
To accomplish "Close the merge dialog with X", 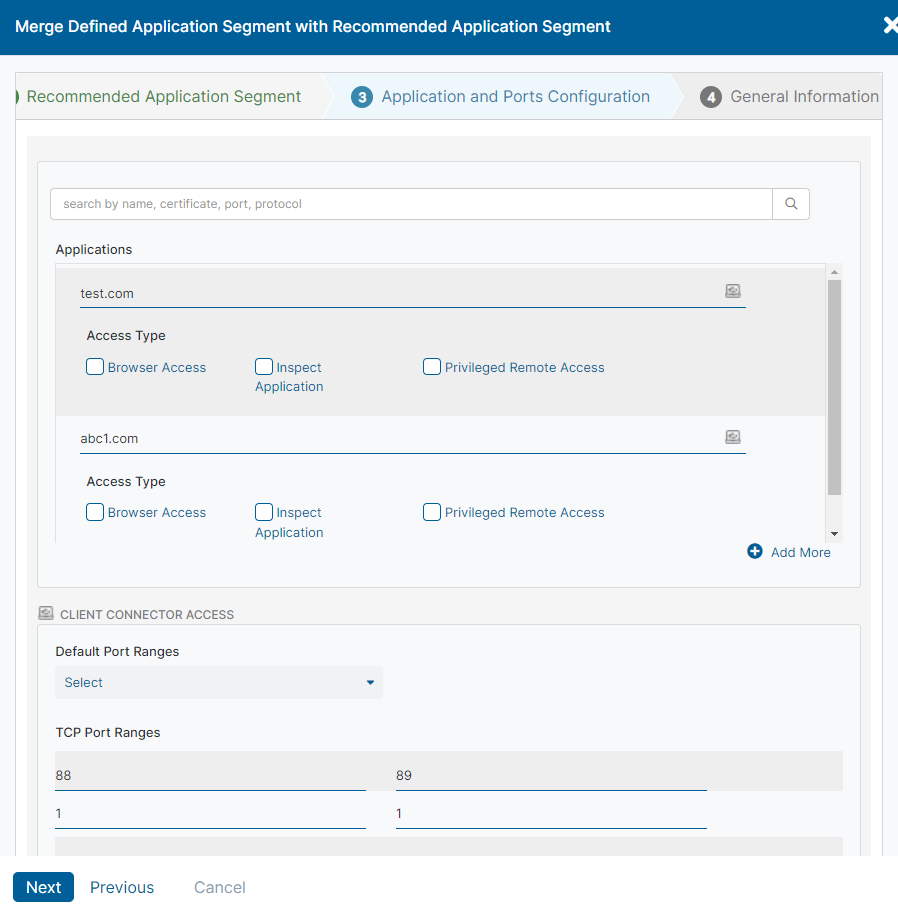I will click(889, 26).
